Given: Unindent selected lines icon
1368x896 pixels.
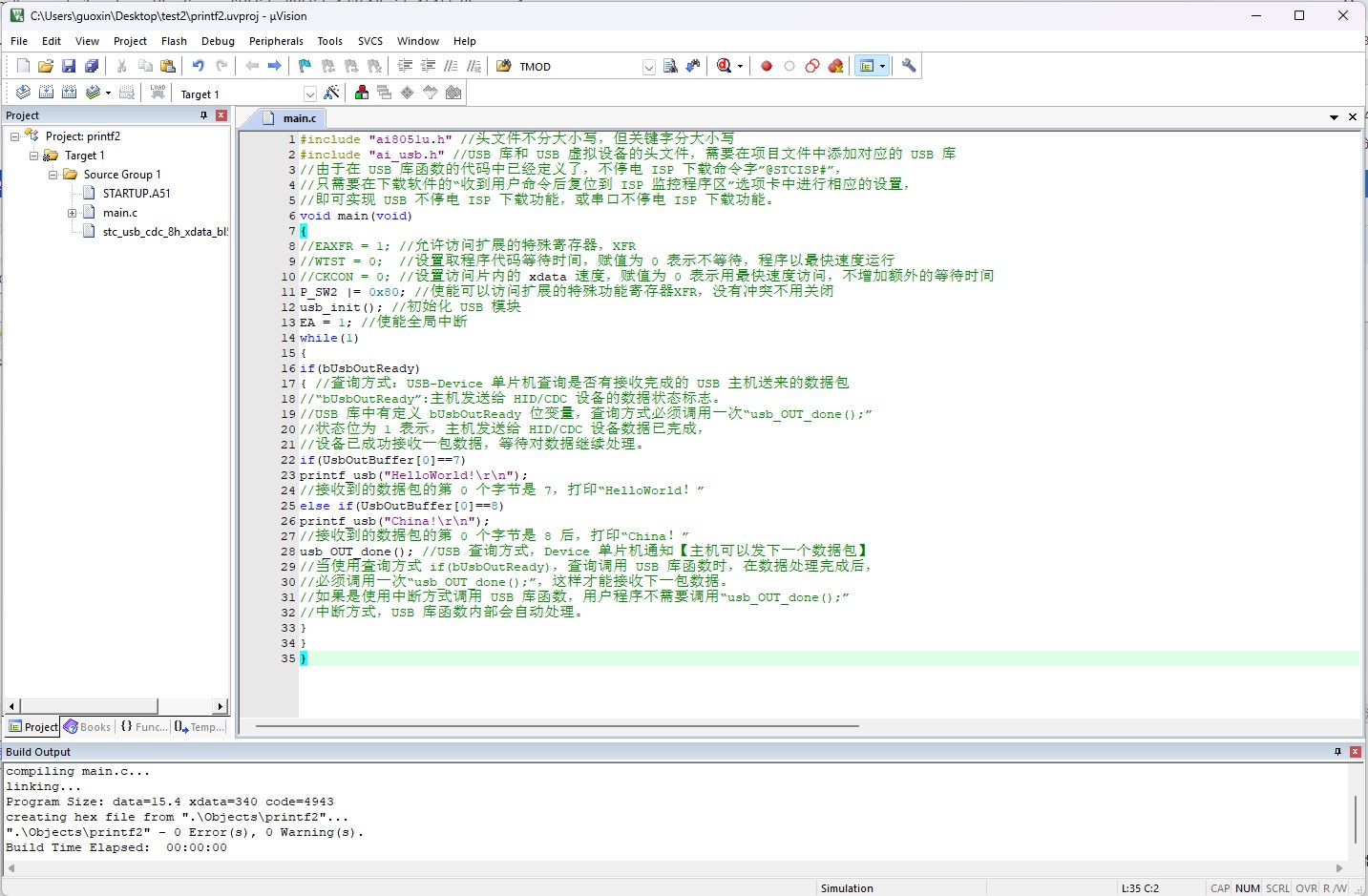Looking at the screenshot, I should tap(428, 66).
